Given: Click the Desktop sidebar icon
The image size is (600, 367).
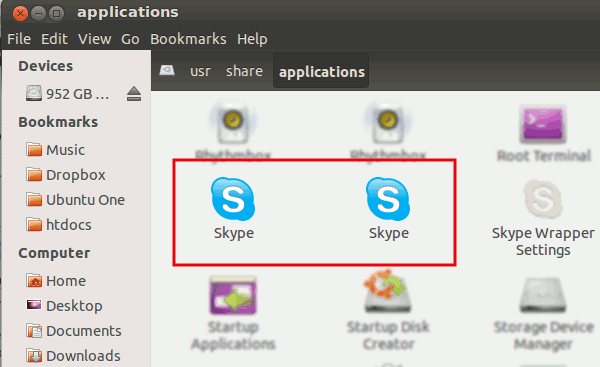Looking at the screenshot, I should [34, 305].
